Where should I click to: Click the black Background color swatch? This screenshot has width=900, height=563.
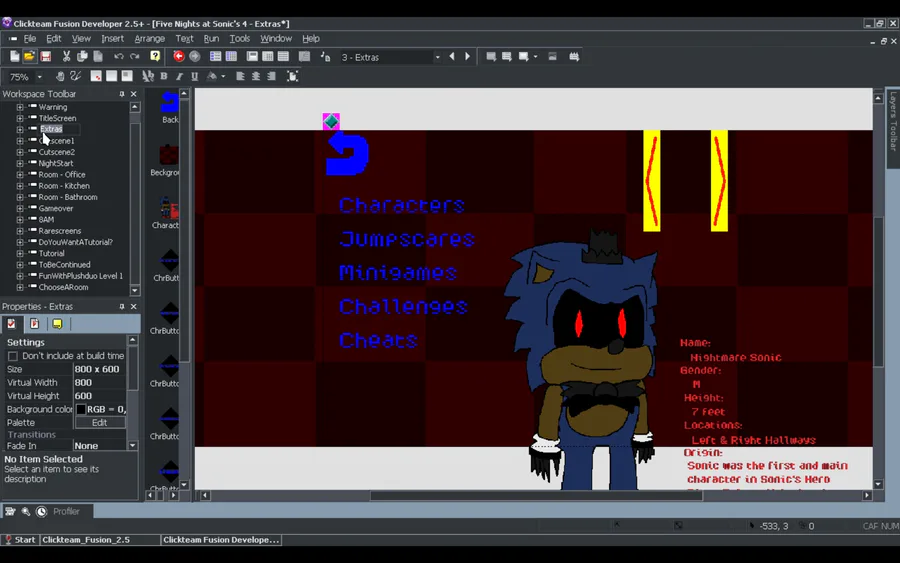tap(81, 409)
